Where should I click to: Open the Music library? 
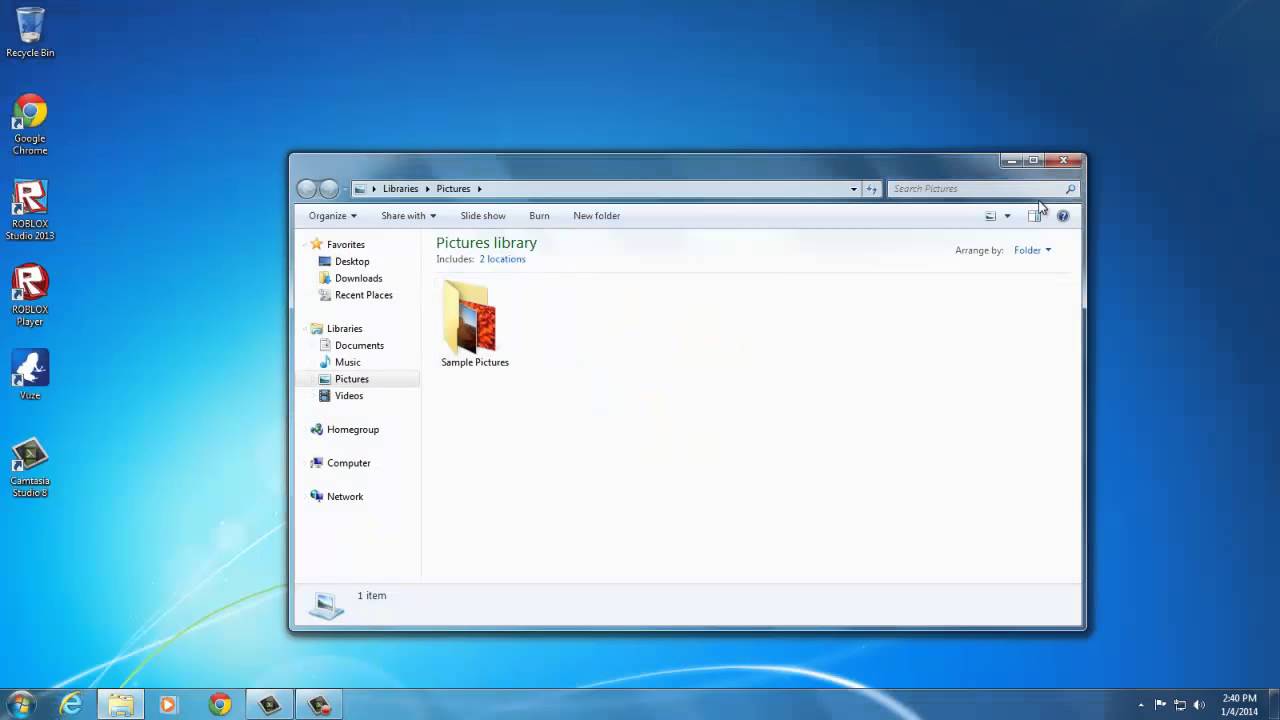[347, 362]
